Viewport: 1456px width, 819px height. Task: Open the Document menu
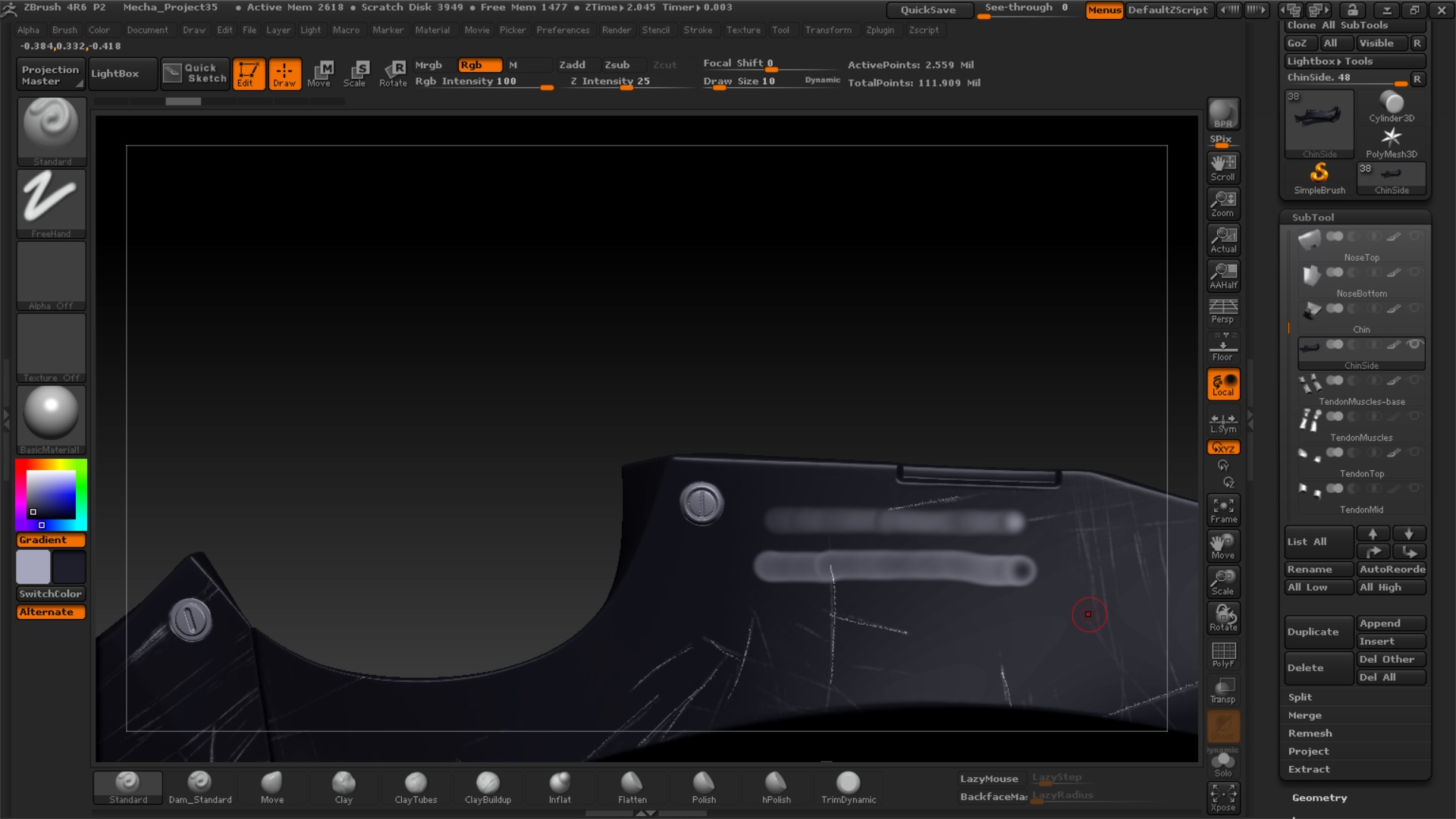147,30
